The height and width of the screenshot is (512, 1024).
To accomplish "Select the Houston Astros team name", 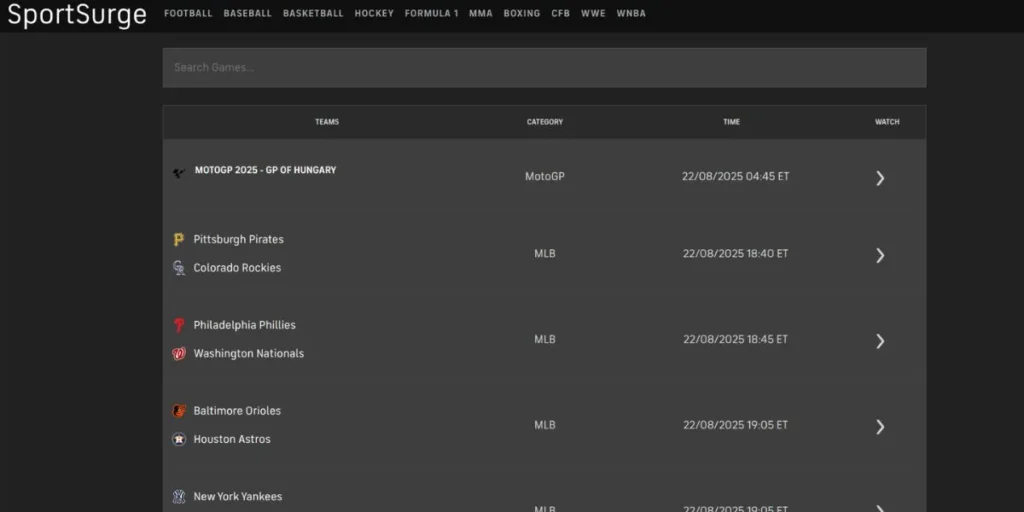I will [x=232, y=439].
